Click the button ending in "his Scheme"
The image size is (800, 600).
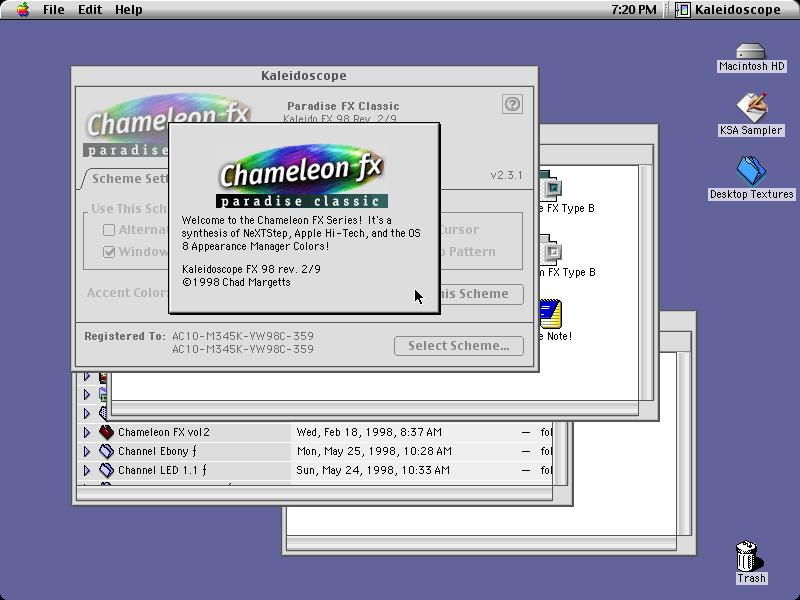[481, 294]
